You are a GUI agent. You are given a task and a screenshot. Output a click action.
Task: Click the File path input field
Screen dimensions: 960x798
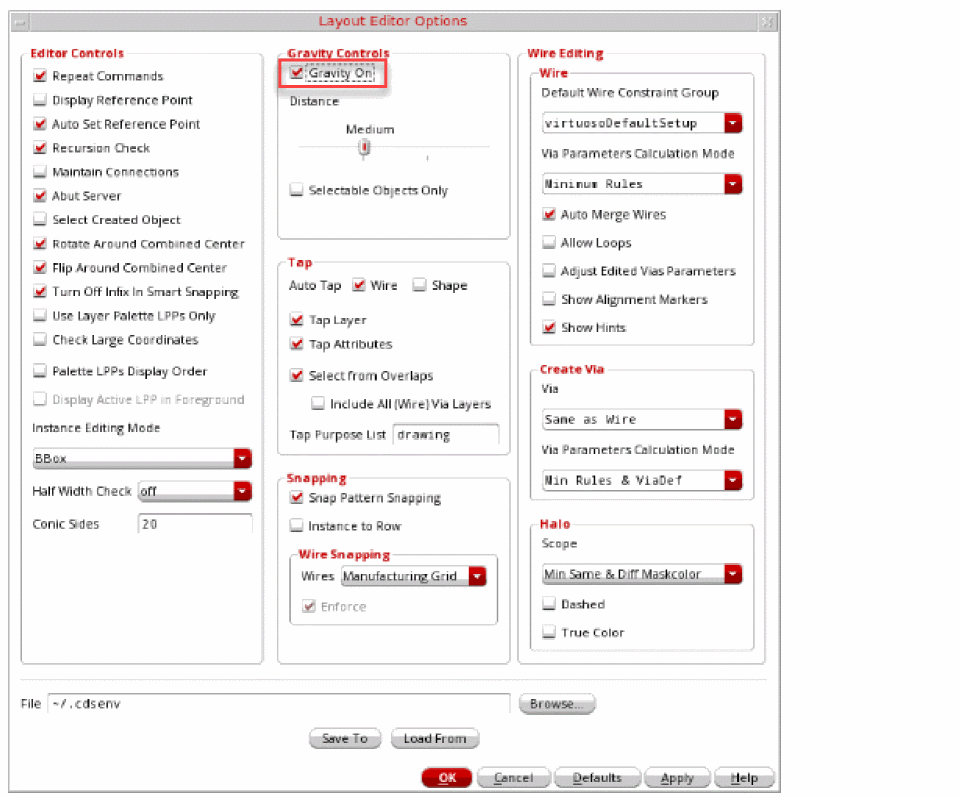pyautogui.click(x=279, y=704)
